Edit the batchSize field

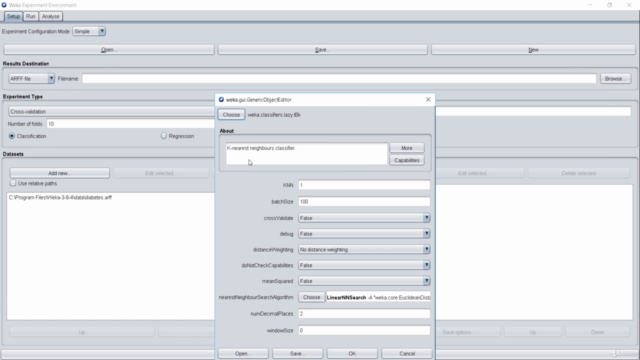[x=364, y=202]
